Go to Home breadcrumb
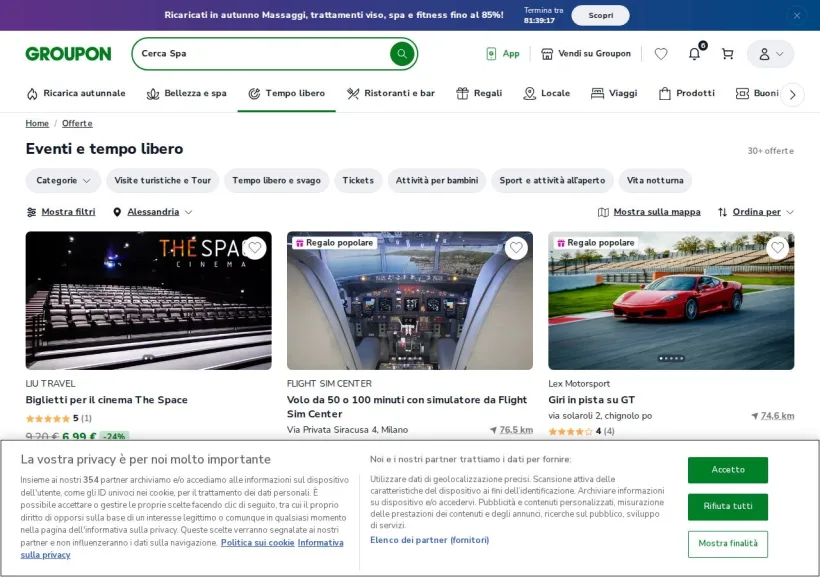820x577 pixels. point(37,123)
